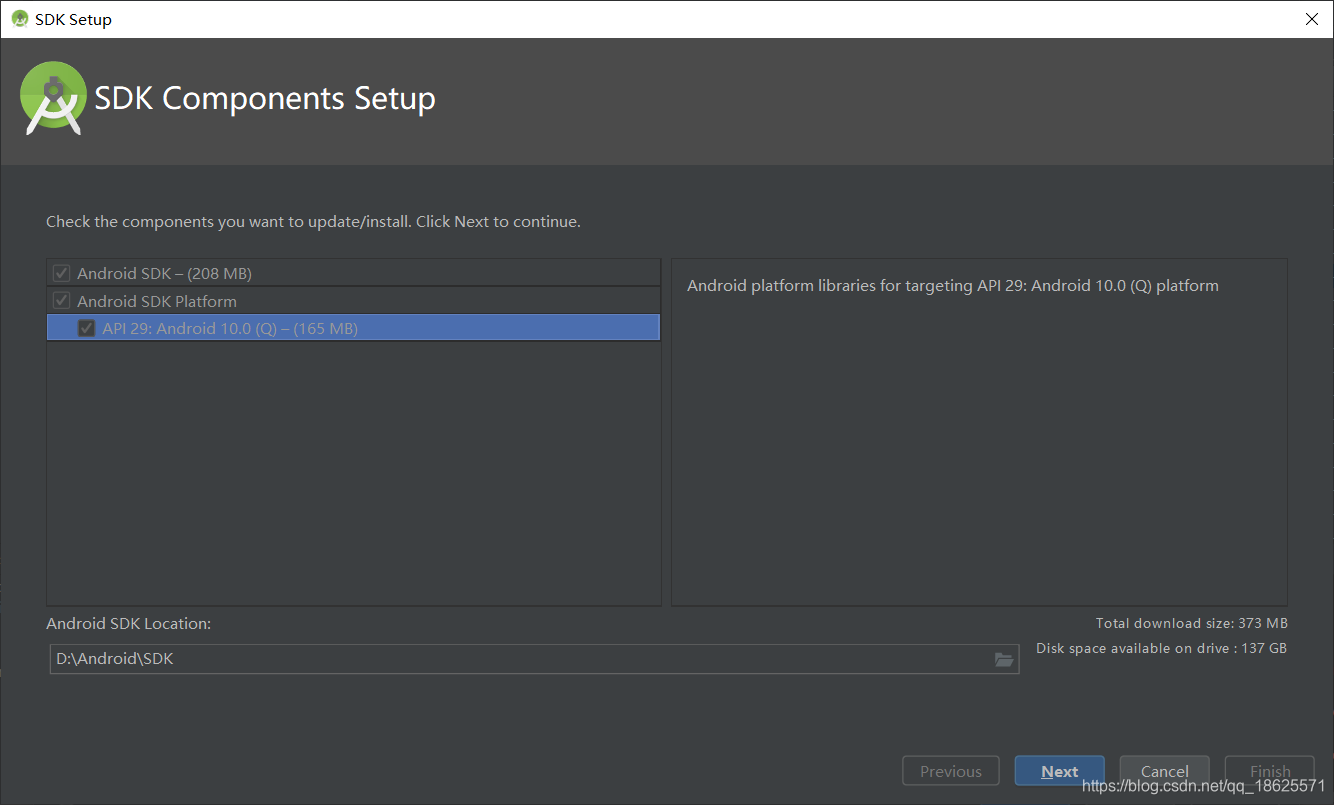Click the API 29 platform libraries description text
The image size is (1334, 805).
coord(953,286)
